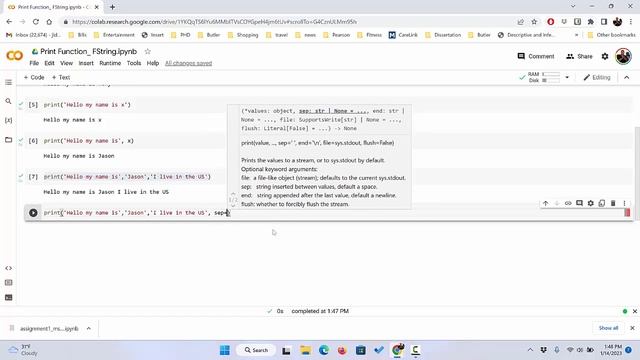Bookmark this page star icon
The width and height of the screenshot is (640, 360).
pos(534,22)
